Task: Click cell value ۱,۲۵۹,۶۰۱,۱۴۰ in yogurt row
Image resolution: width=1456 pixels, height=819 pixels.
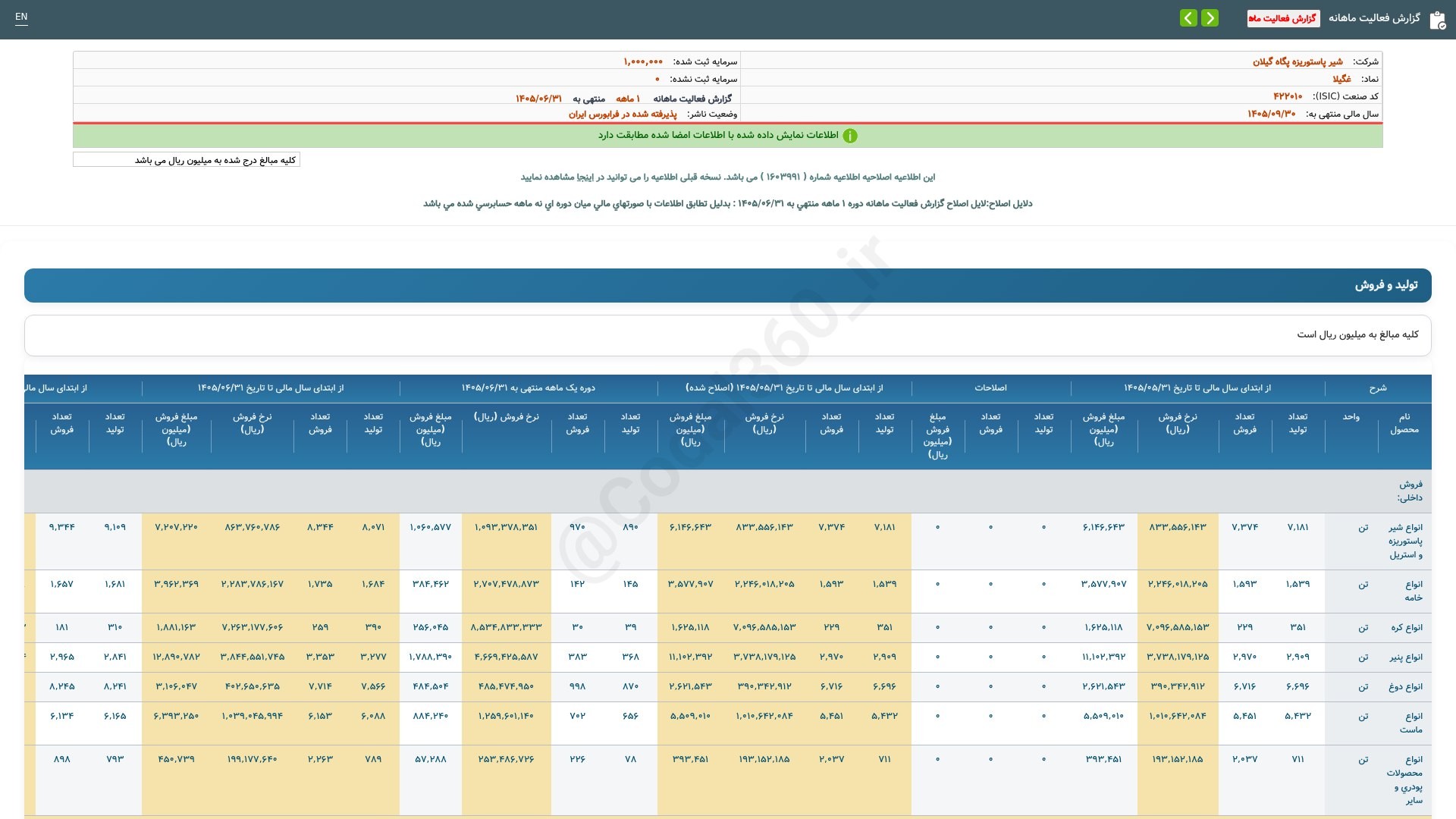Action: 506,717
